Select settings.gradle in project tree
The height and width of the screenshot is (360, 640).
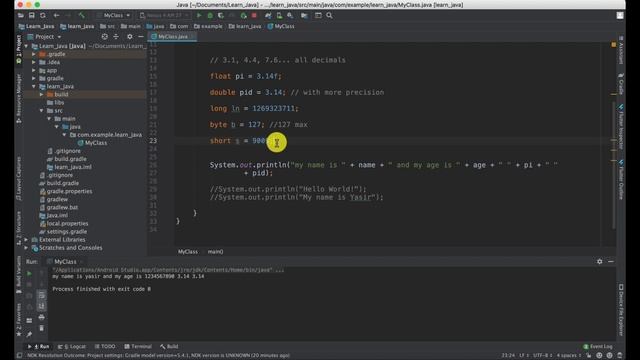click(x=63, y=232)
